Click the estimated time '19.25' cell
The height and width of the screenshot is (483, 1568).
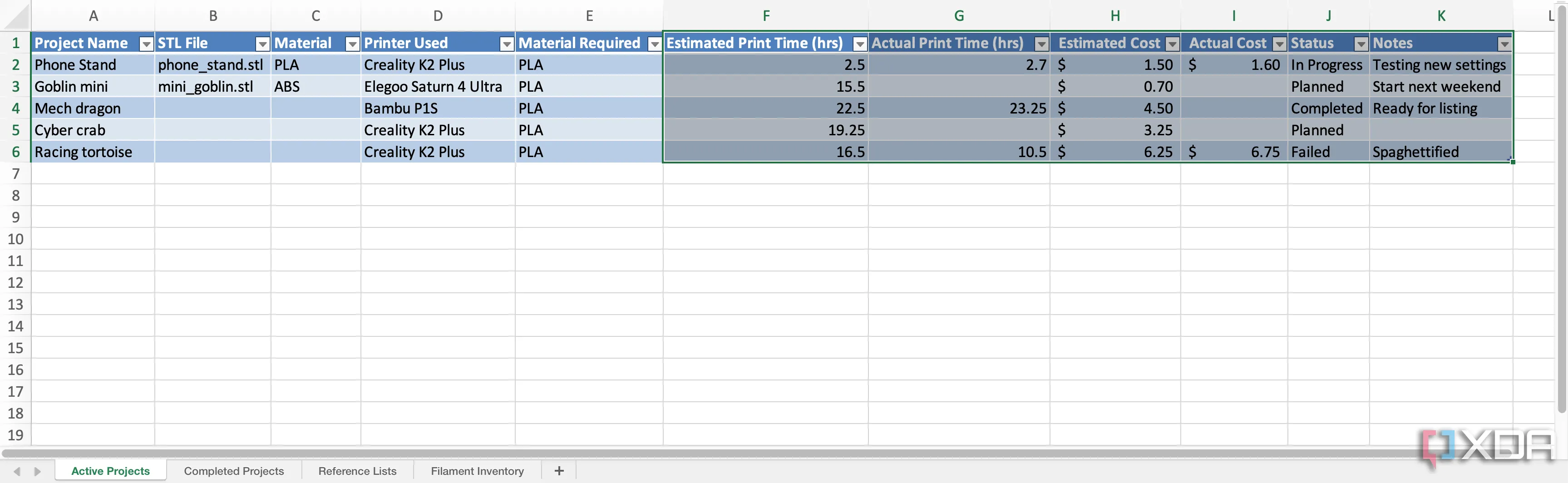(x=766, y=130)
